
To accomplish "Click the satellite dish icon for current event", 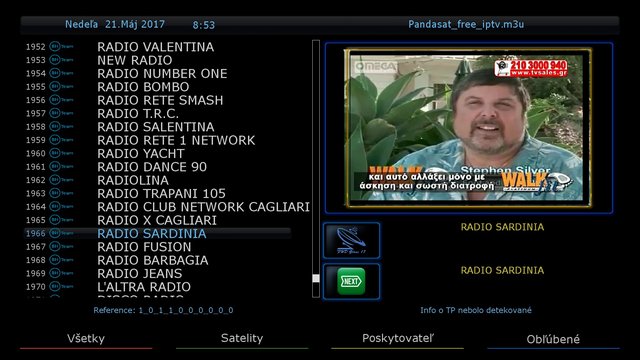I will 351,241.
